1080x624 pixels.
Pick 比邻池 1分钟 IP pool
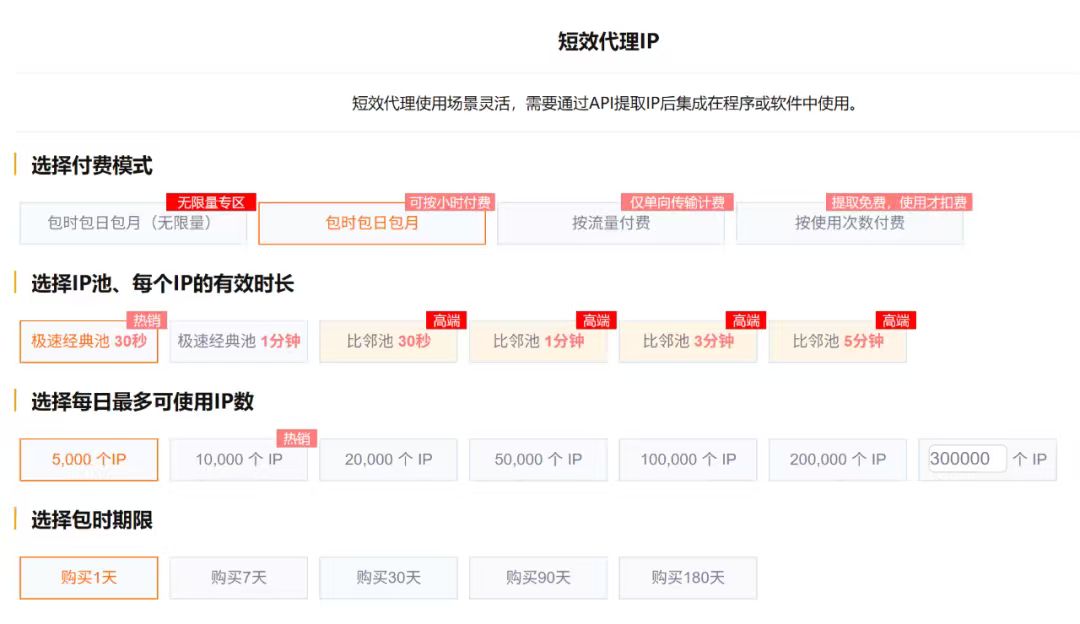(538, 341)
